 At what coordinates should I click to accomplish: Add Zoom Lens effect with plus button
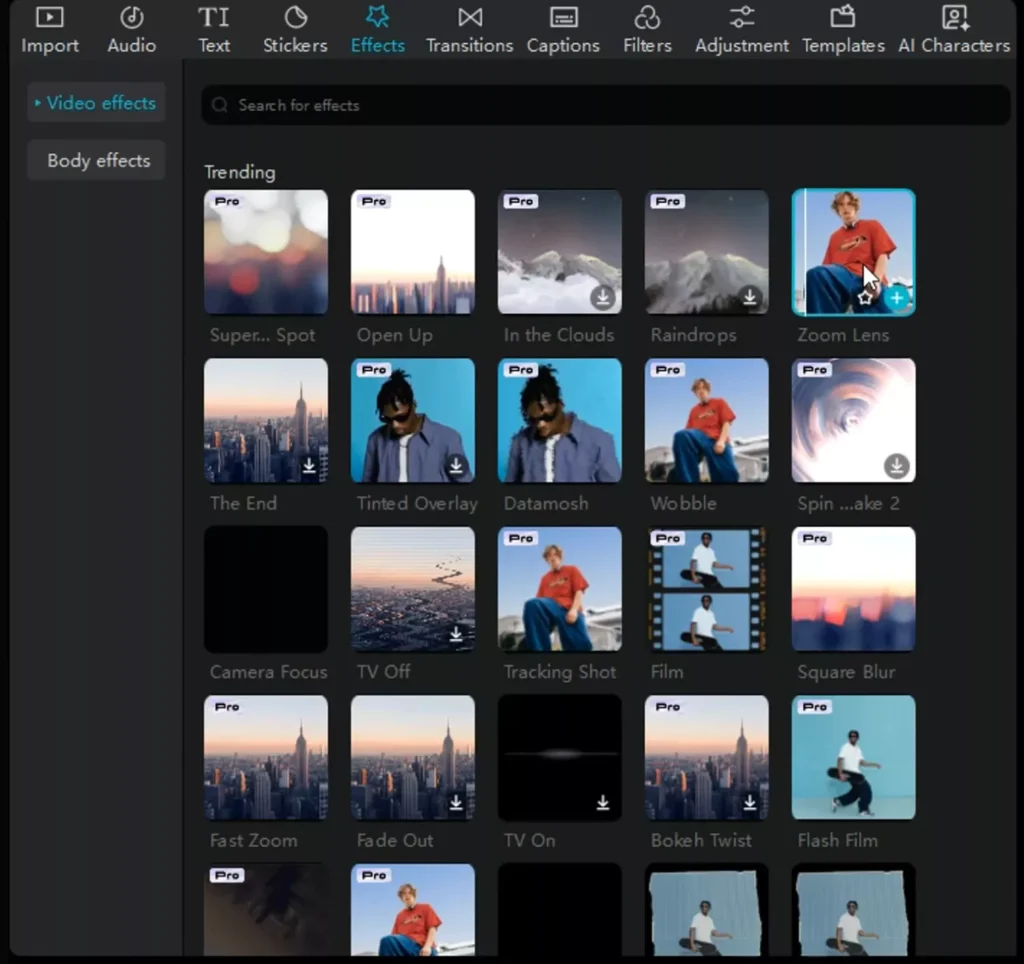click(x=897, y=298)
